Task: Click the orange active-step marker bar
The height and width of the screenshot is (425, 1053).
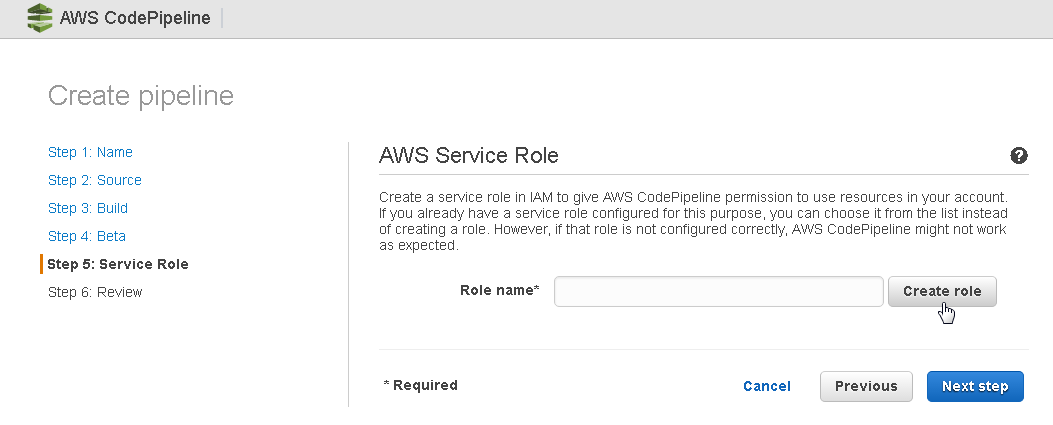Action: click(42, 264)
